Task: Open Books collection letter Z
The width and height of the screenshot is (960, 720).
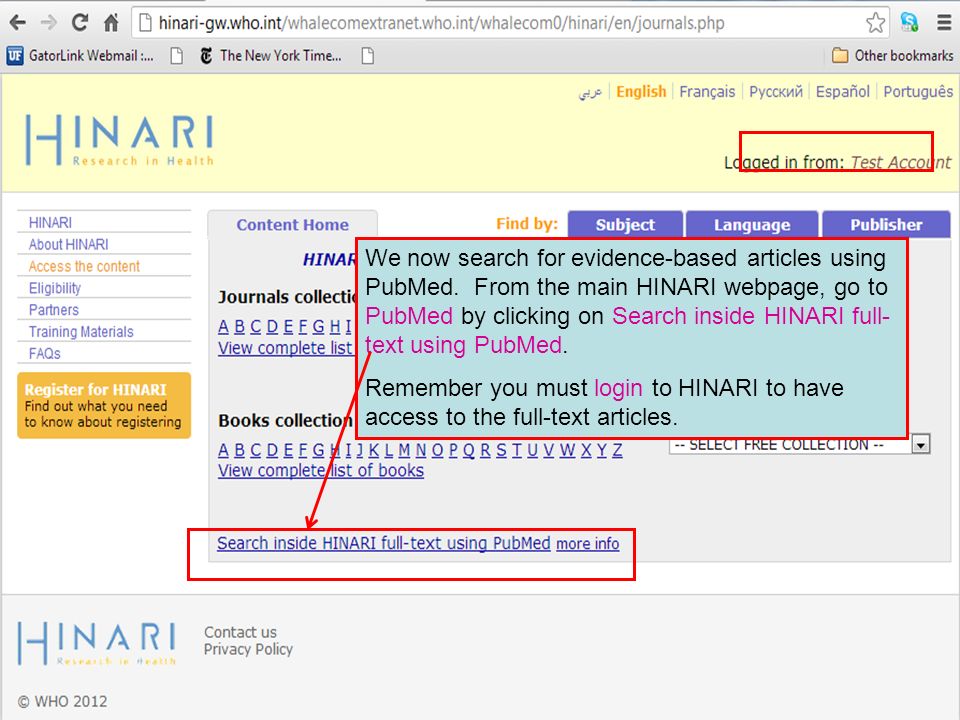Action: pos(617,450)
